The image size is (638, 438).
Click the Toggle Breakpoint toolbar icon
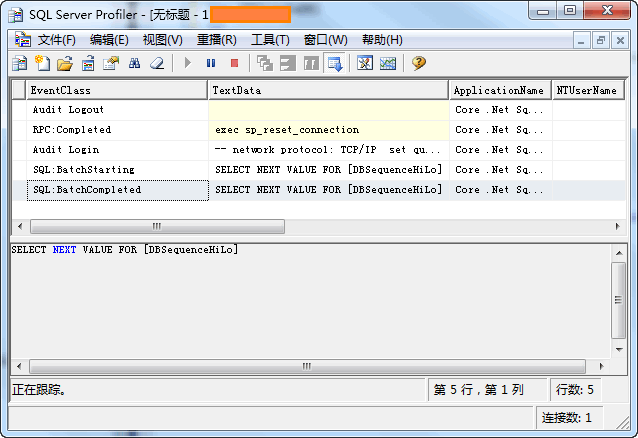(x=311, y=63)
